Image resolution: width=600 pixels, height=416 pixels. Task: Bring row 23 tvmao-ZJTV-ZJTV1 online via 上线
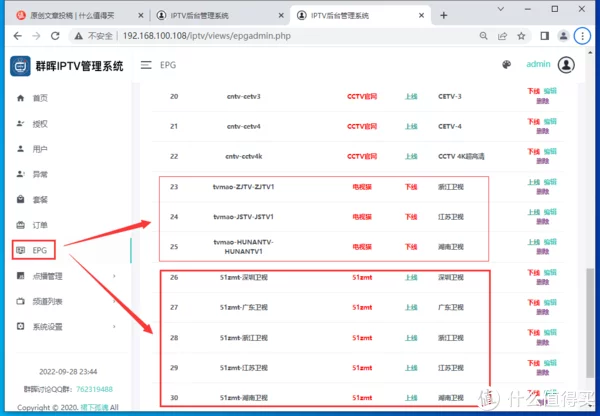pos(533,182)
